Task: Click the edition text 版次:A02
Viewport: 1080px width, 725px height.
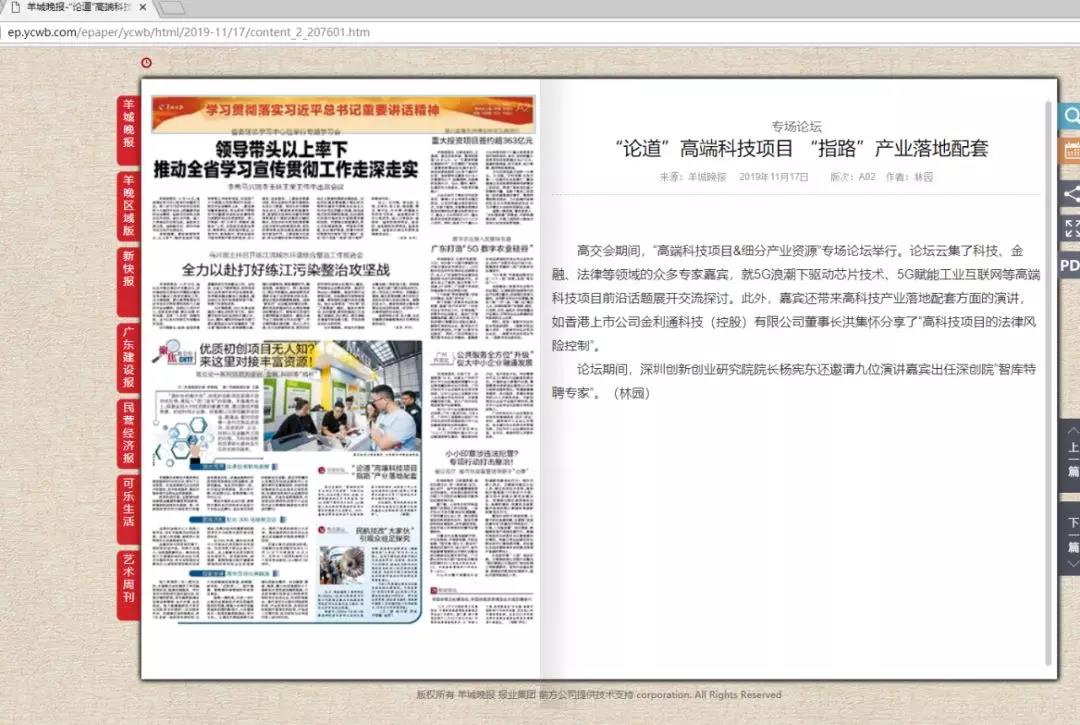Action: (853, 177)
